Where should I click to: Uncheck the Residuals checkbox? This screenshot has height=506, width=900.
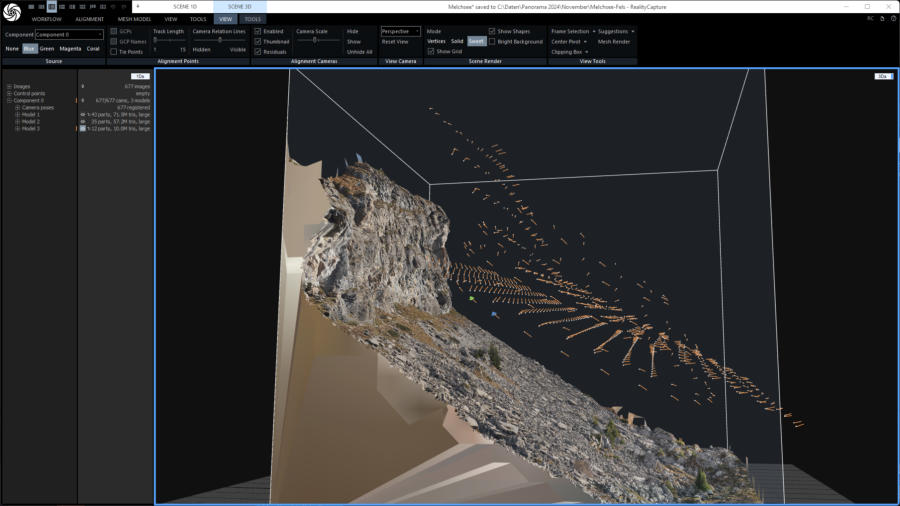coord(258,51)
